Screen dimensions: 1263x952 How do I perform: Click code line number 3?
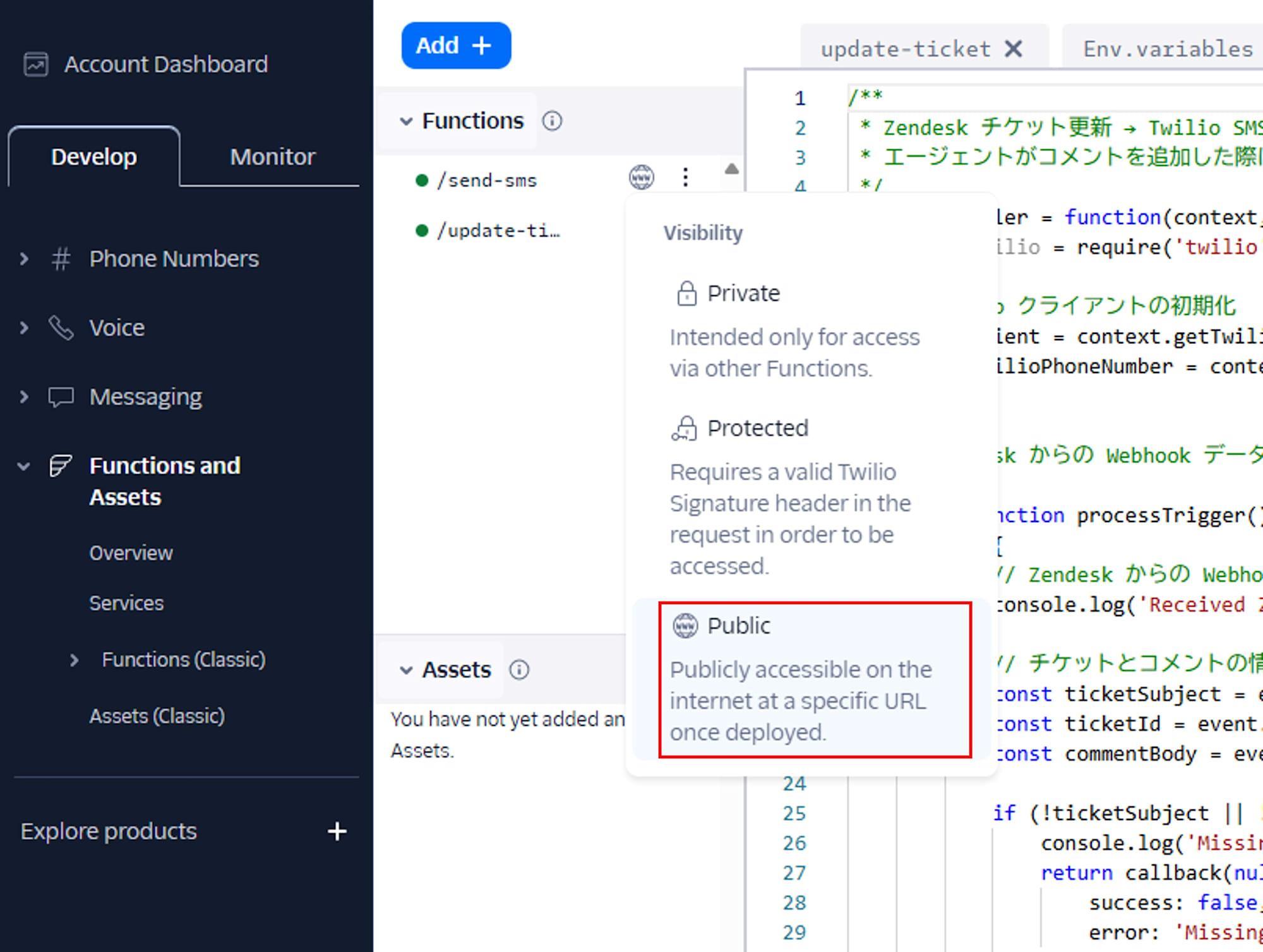pyautogui.click(x=799, y=157)
